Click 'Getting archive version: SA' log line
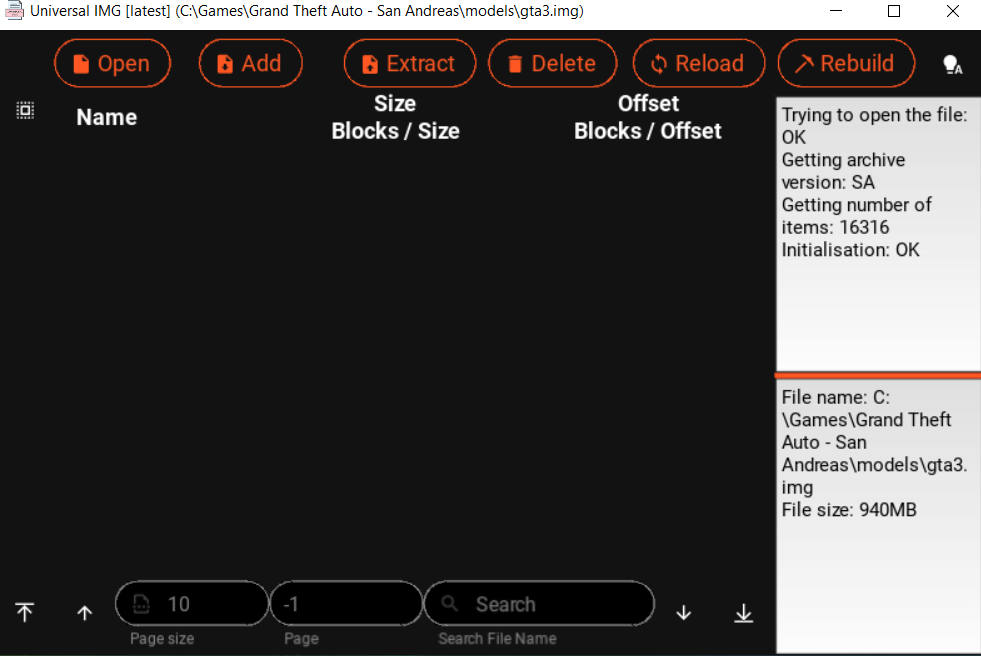 pyautogui.click(x=843, y=171)
